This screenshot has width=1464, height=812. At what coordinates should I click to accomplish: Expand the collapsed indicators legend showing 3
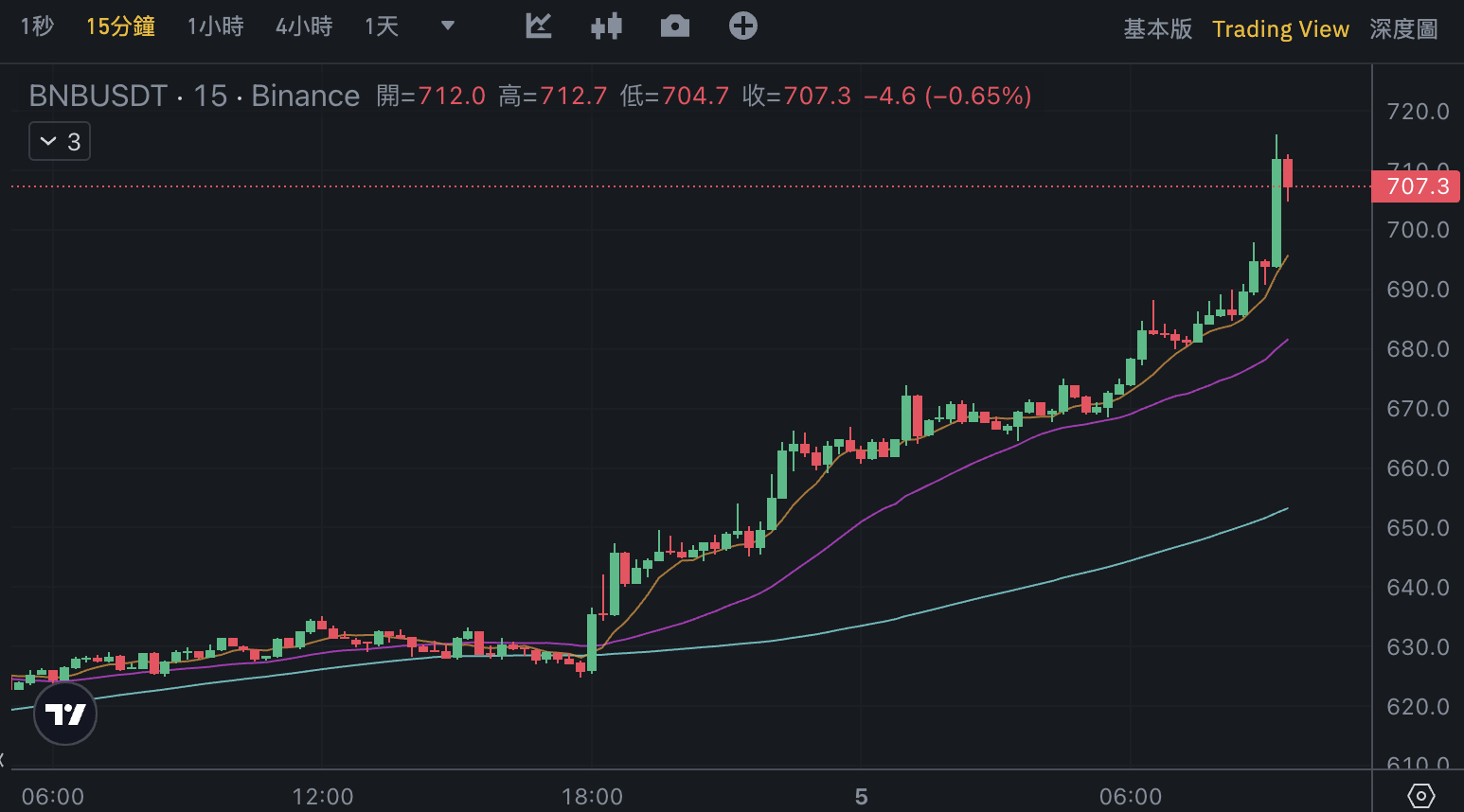pyautogui.click(x=60, y=142)
